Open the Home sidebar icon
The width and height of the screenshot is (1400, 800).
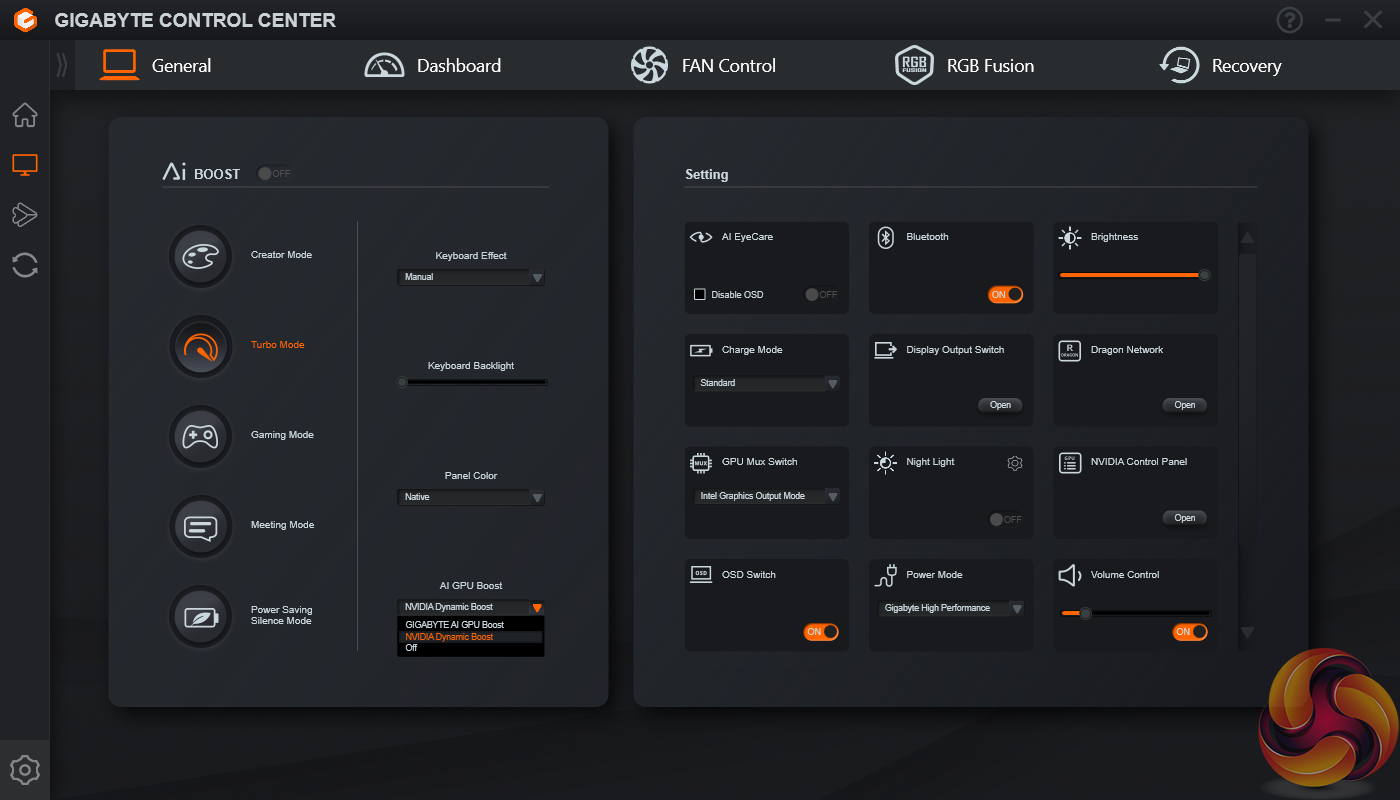(x=25, y=115)
